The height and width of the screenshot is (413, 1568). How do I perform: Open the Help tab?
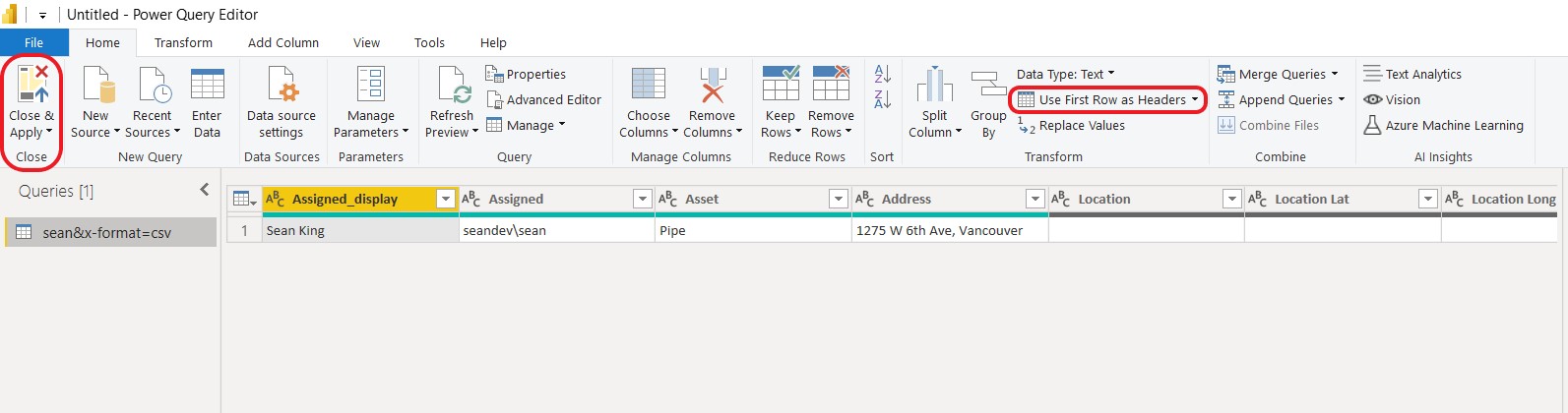[493, 42]
